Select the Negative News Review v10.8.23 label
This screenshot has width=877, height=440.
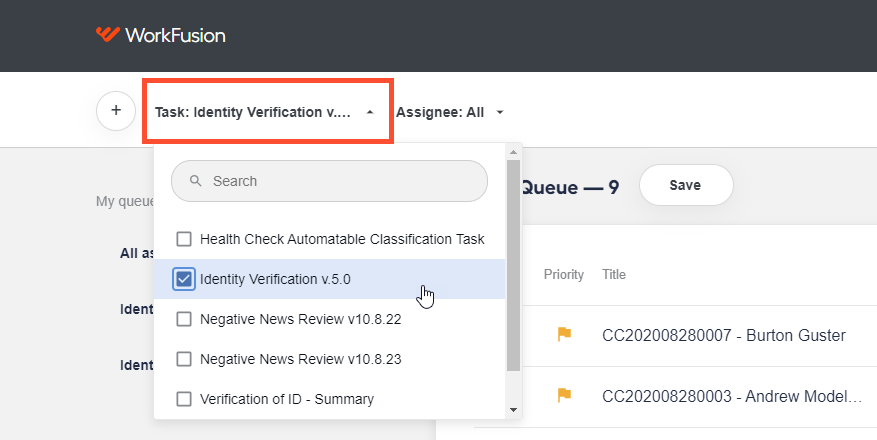[x=300, y=359]
